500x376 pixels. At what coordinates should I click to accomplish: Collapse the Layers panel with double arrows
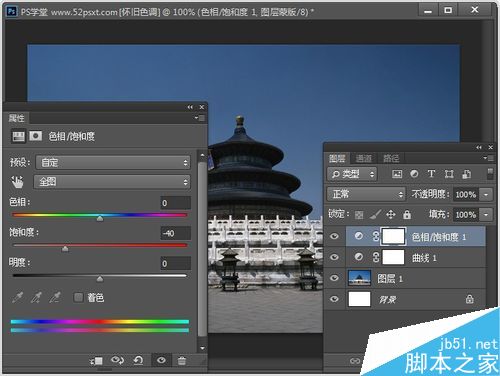coord(479,147)
